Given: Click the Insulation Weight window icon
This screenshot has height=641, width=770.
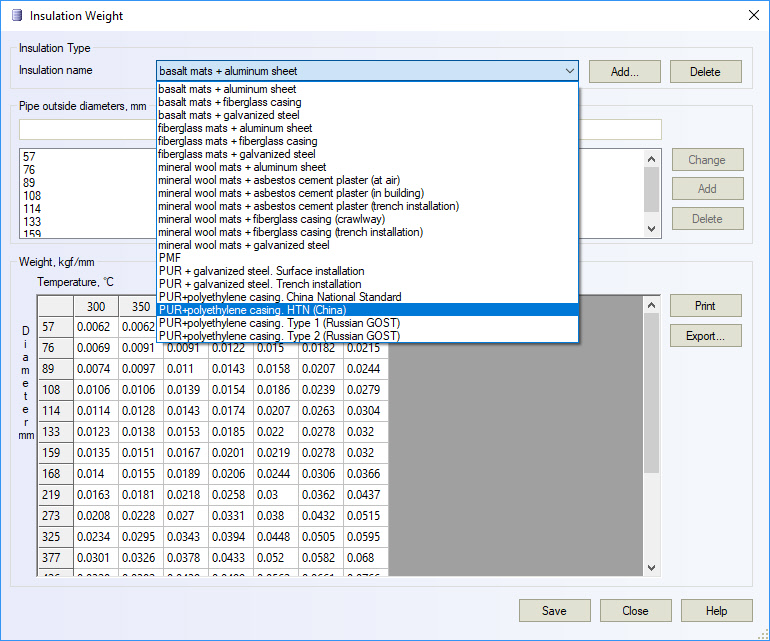Looking at the screenshot, I should (17, 15).
